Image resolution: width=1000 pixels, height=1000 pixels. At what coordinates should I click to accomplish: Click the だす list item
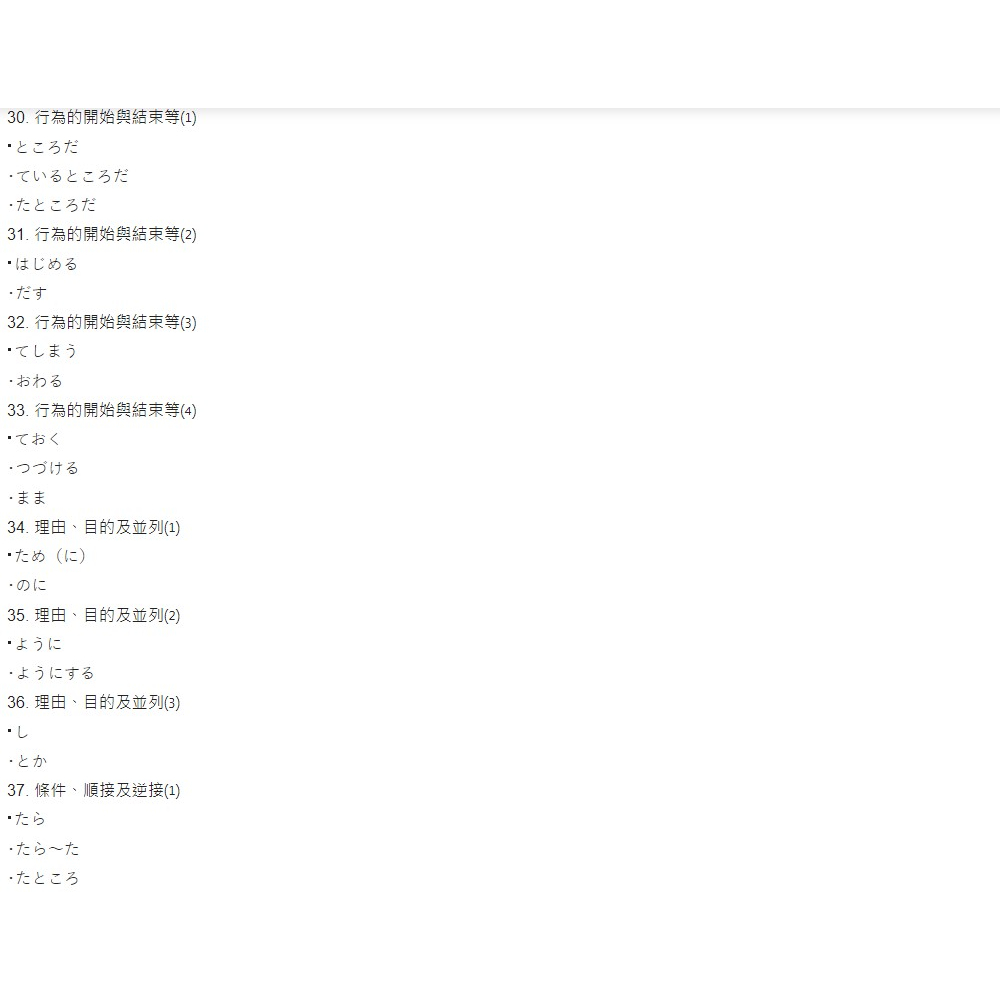[32, 293]
